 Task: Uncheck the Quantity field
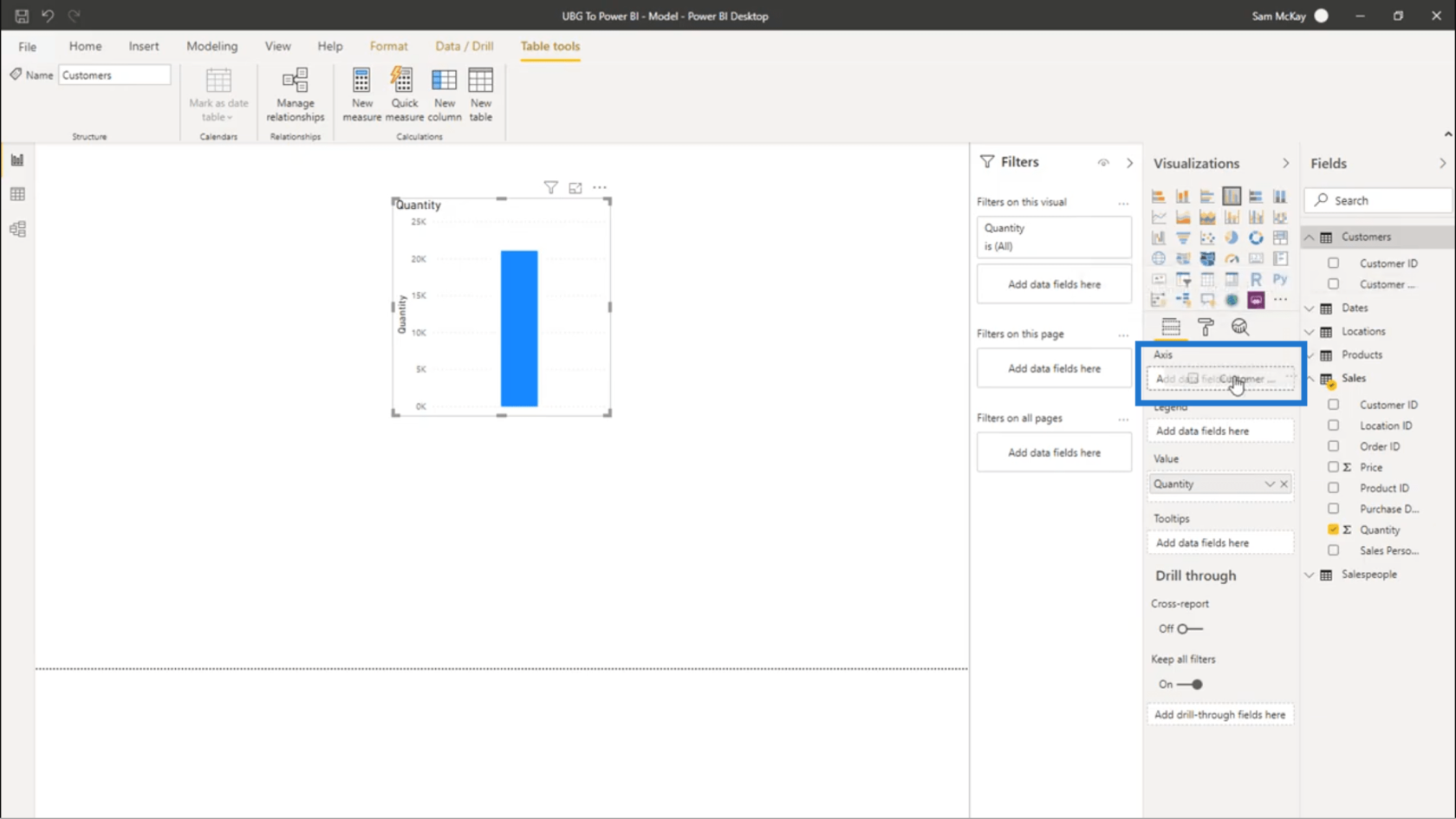point(1333,530)
